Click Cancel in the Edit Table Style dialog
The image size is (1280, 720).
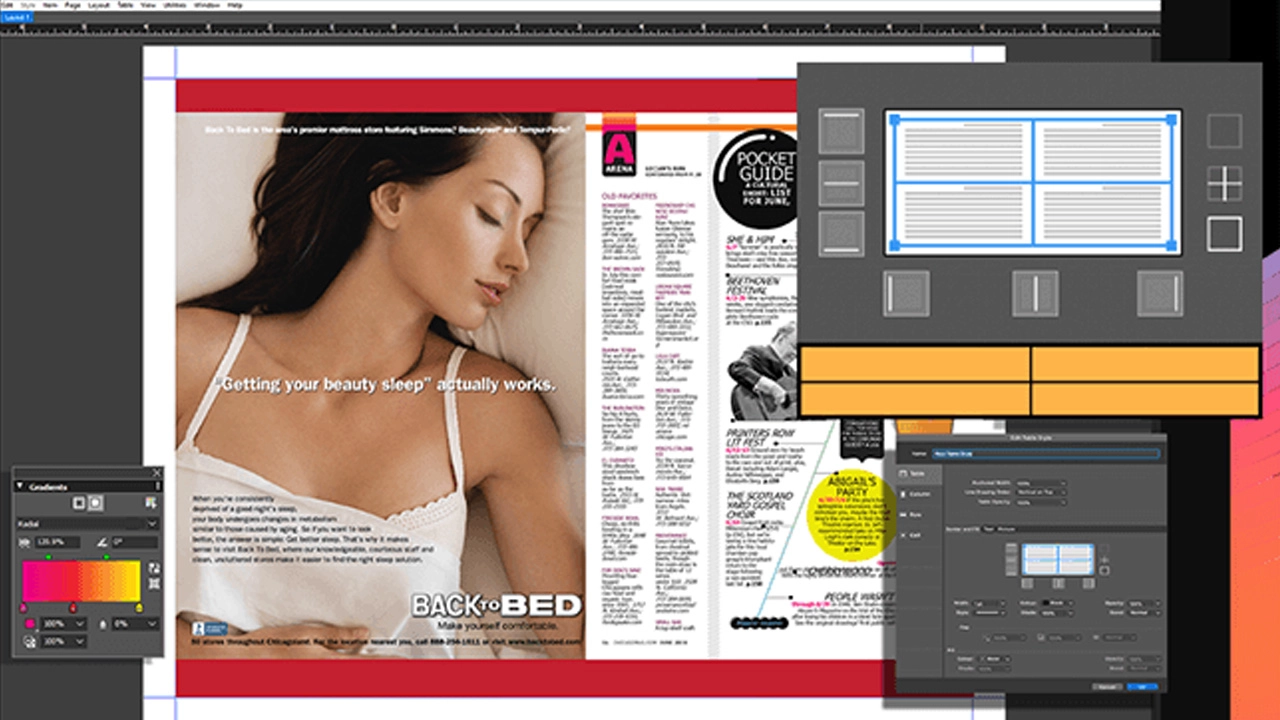(1107, 687)
